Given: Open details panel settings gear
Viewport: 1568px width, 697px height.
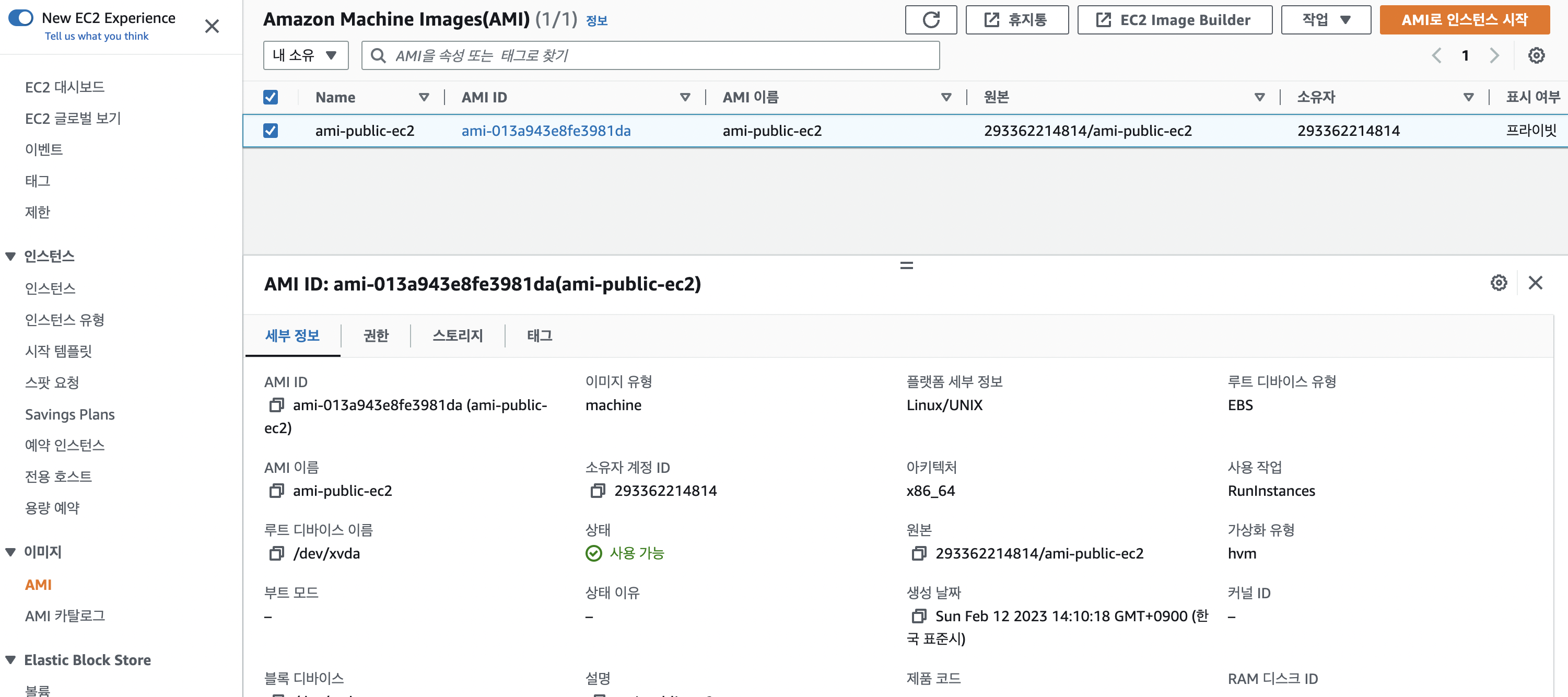Looking at the screenshot, I should [1498, 283].
